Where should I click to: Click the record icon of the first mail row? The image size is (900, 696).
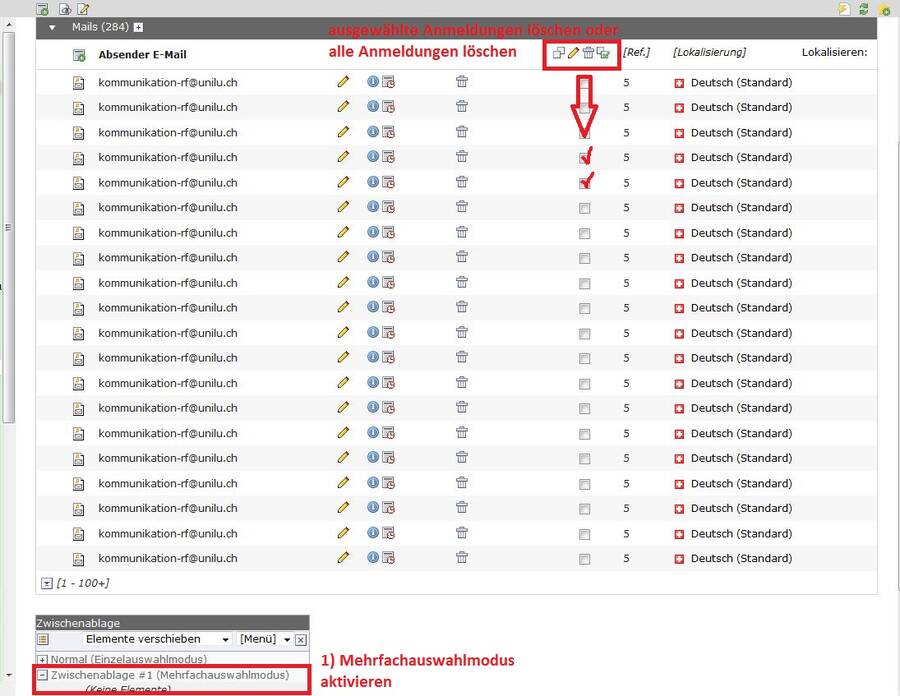[x=79, y=83]
